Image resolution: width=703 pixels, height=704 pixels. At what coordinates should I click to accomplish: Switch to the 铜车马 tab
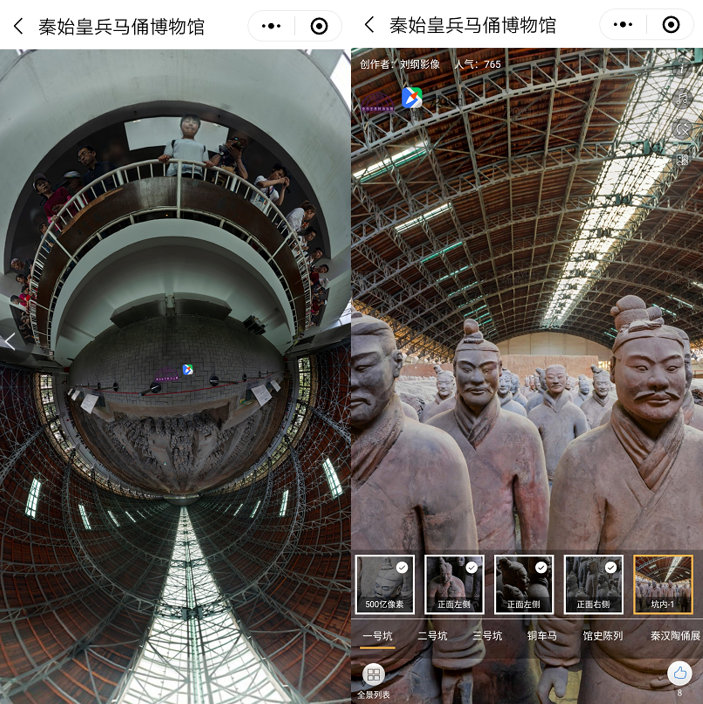pyautogui.click(x=542, y=636)
